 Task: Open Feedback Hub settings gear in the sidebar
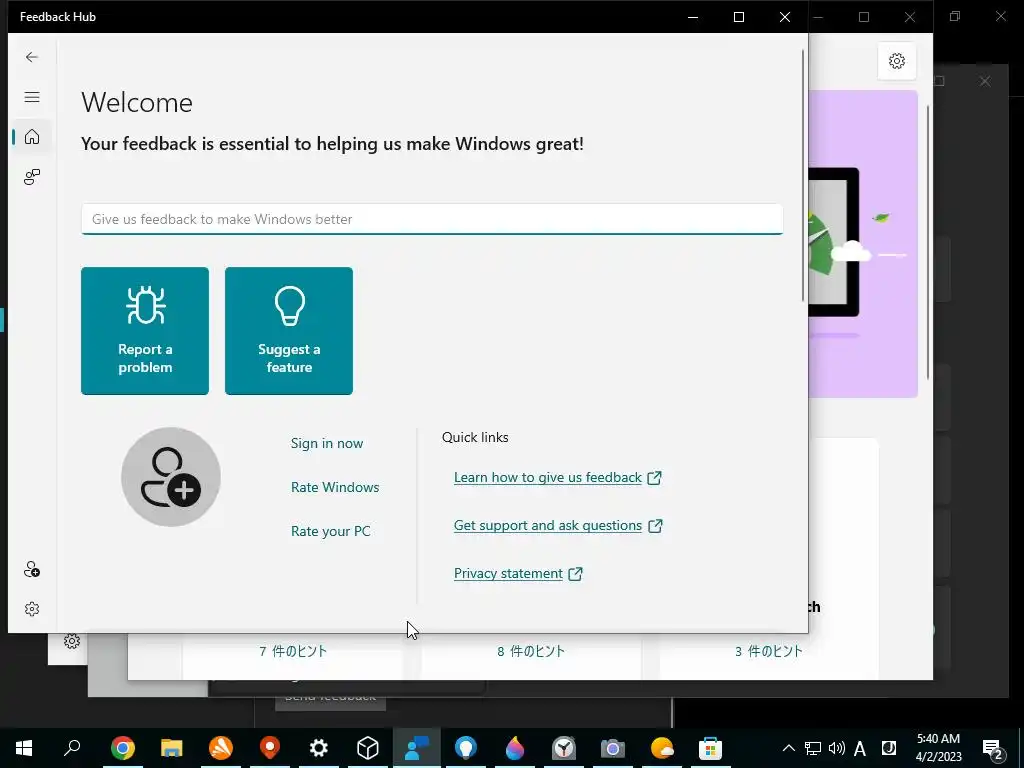click(x=31, y=609)
